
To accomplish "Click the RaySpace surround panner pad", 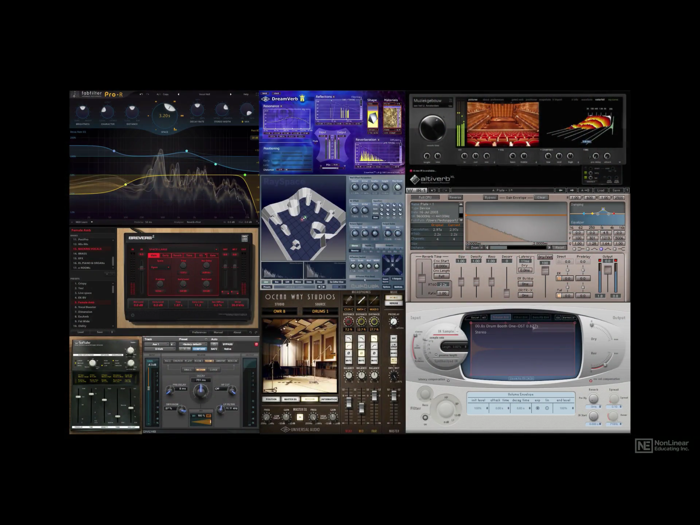I will pyautogui.click(x=392, y=264).
